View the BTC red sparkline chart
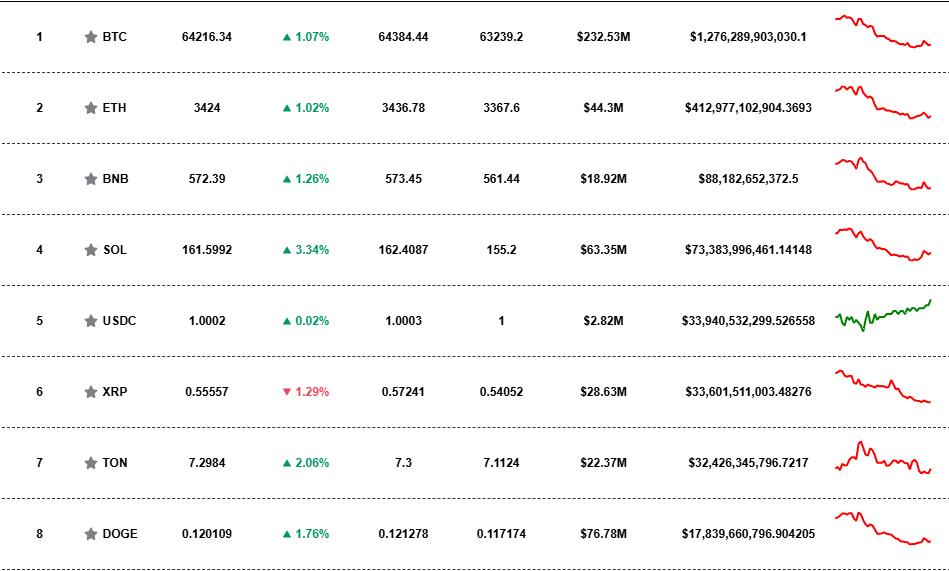Screen dimensions: 949x571 pos(883,32)
